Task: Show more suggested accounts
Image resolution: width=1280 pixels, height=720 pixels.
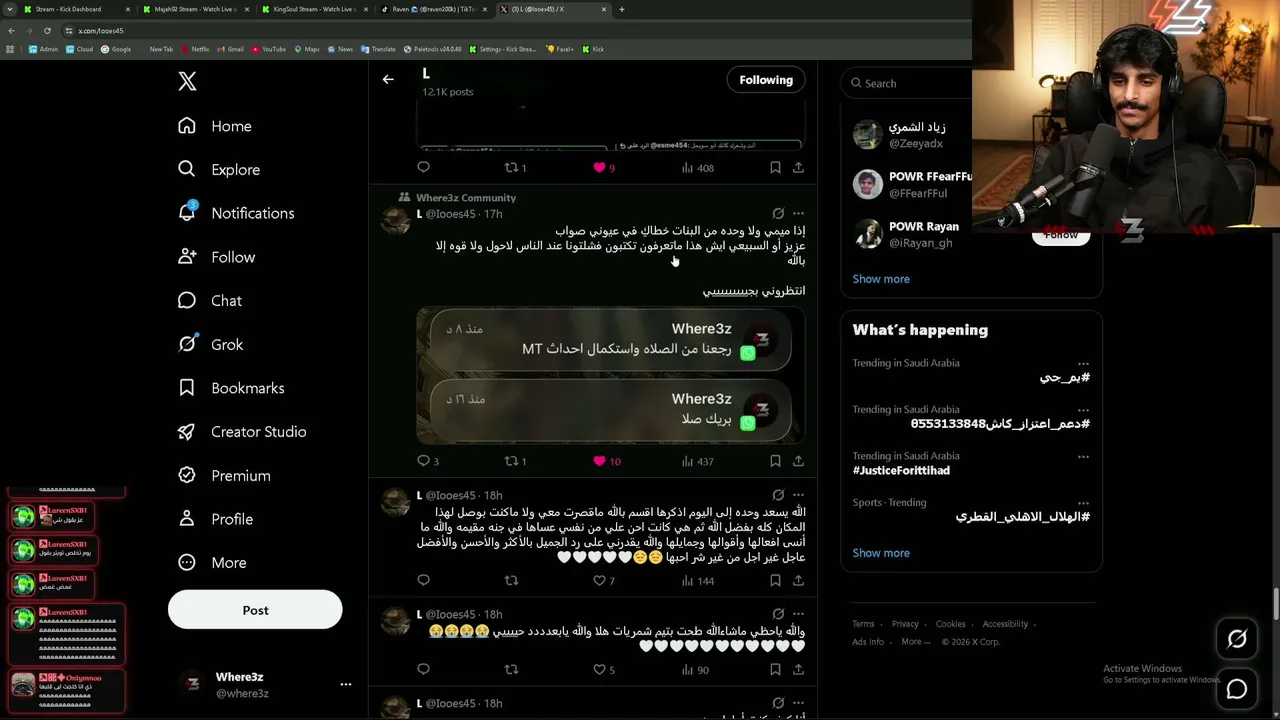Action: point(881,279)
